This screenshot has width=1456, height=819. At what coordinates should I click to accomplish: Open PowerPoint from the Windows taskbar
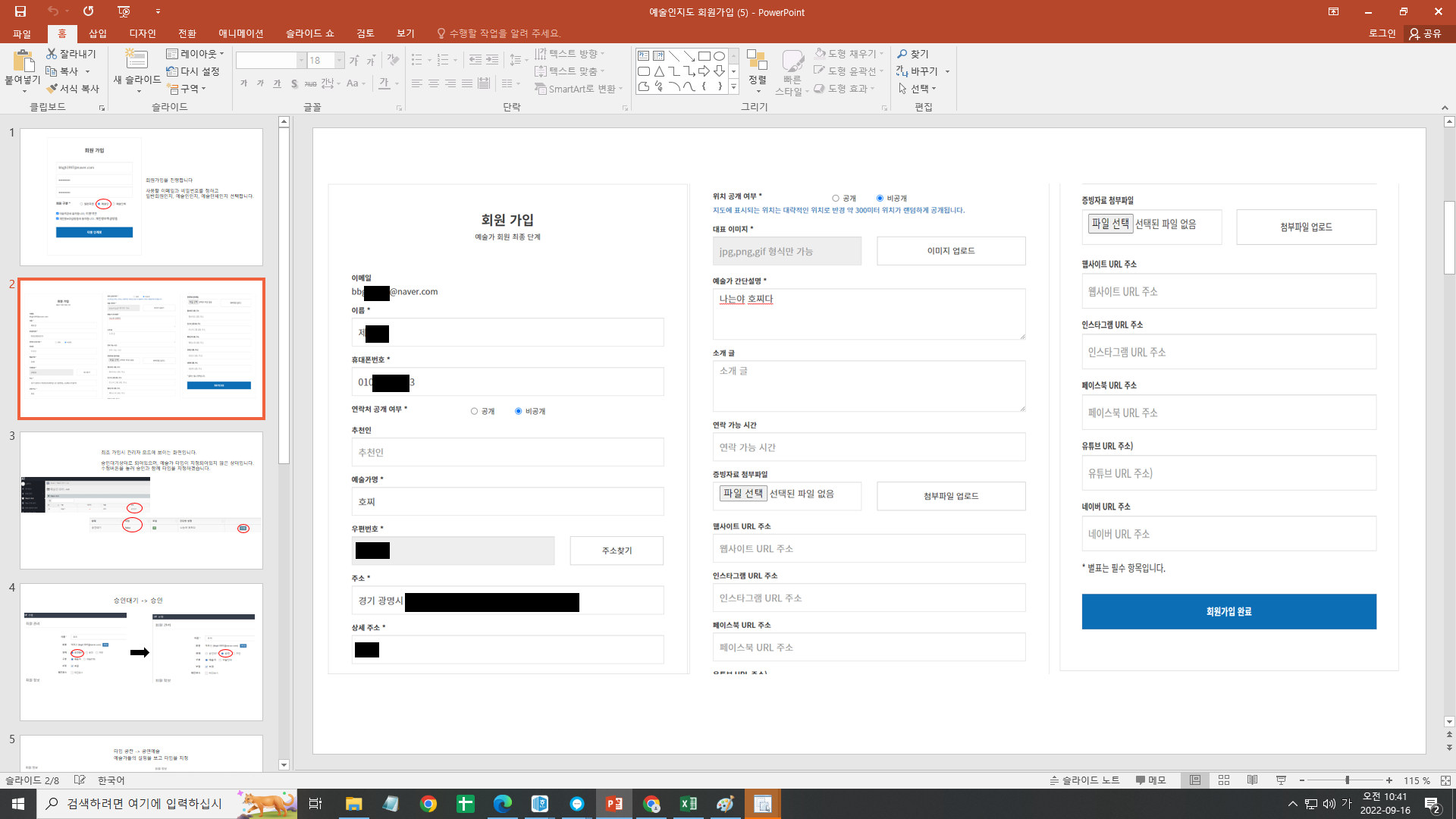[613, 804]
